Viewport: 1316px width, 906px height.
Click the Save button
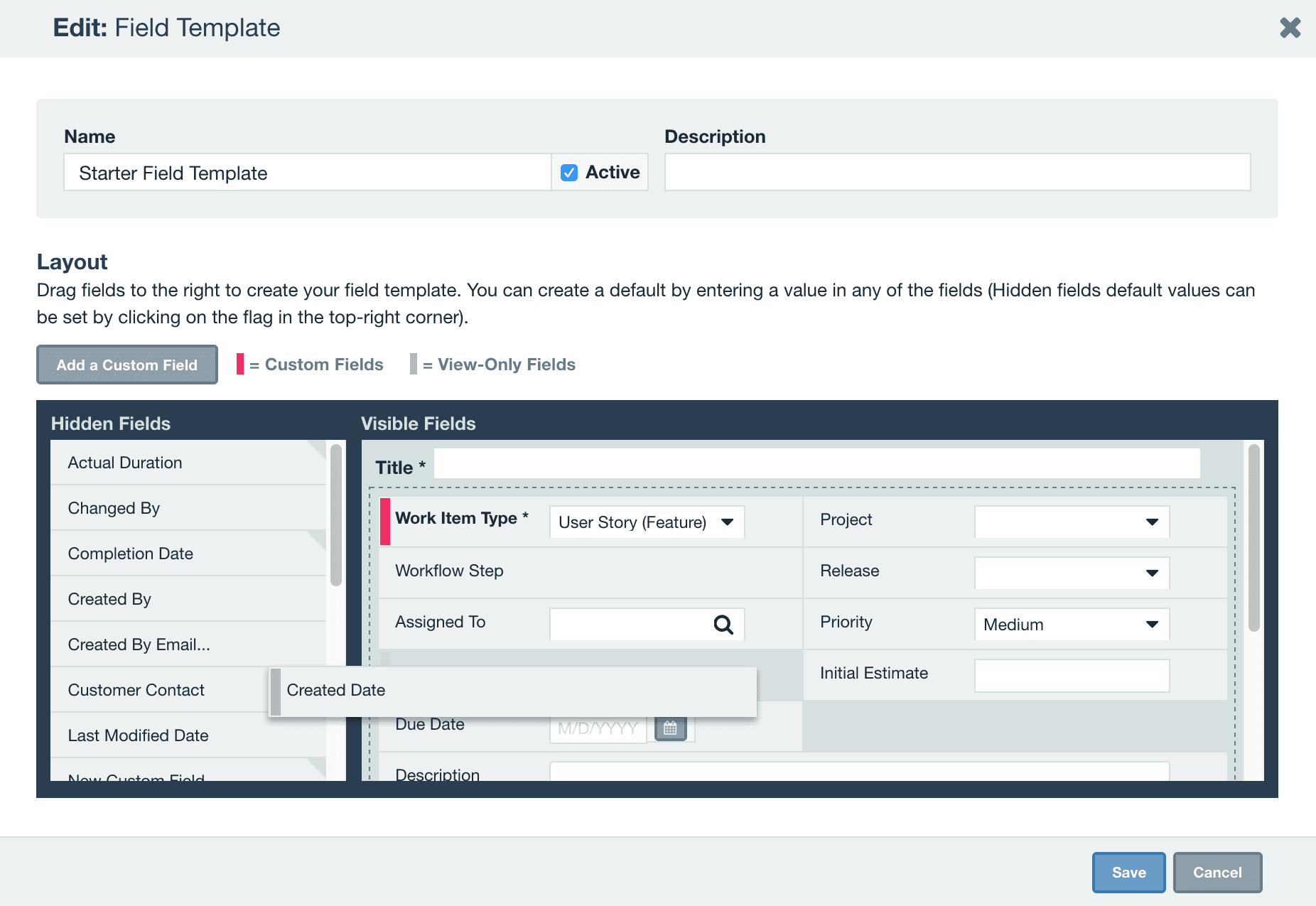tap(1128, 872)
